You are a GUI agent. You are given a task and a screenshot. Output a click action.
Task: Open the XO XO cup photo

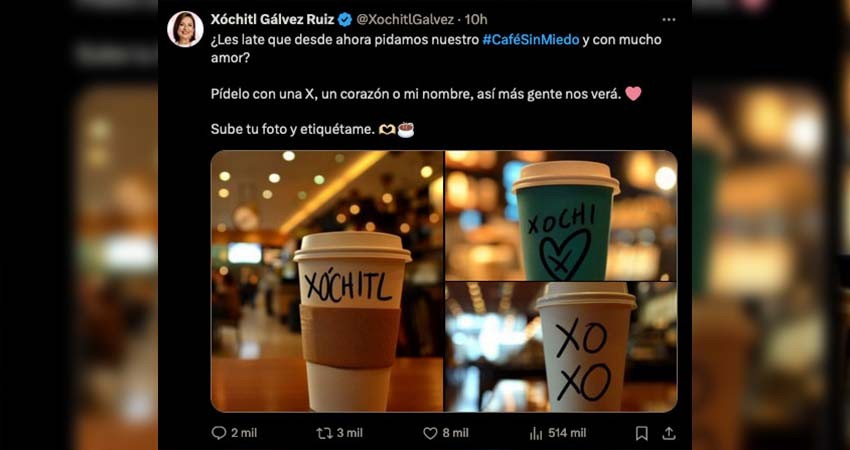coord(561,347)
